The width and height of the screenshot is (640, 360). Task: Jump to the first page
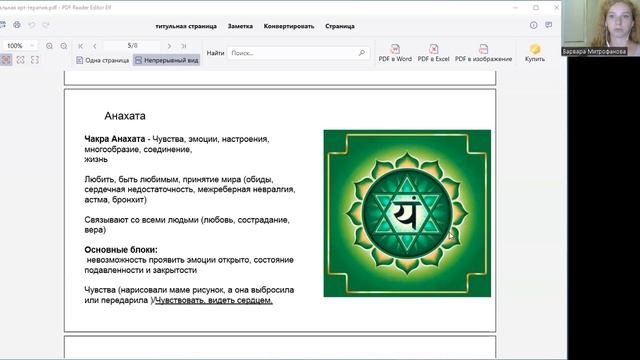coord(81,46)
